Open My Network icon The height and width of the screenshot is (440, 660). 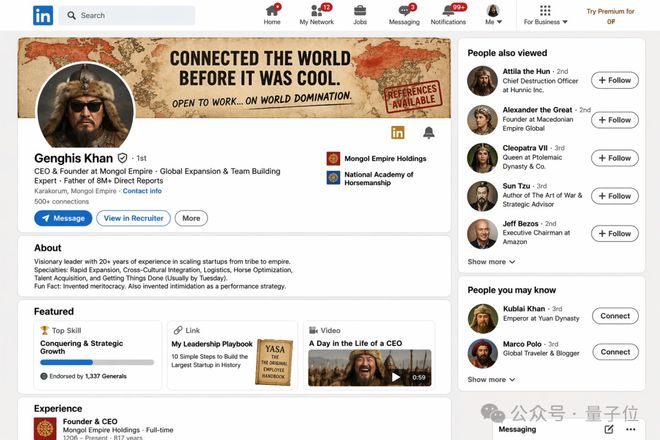(x=317, y=11)
